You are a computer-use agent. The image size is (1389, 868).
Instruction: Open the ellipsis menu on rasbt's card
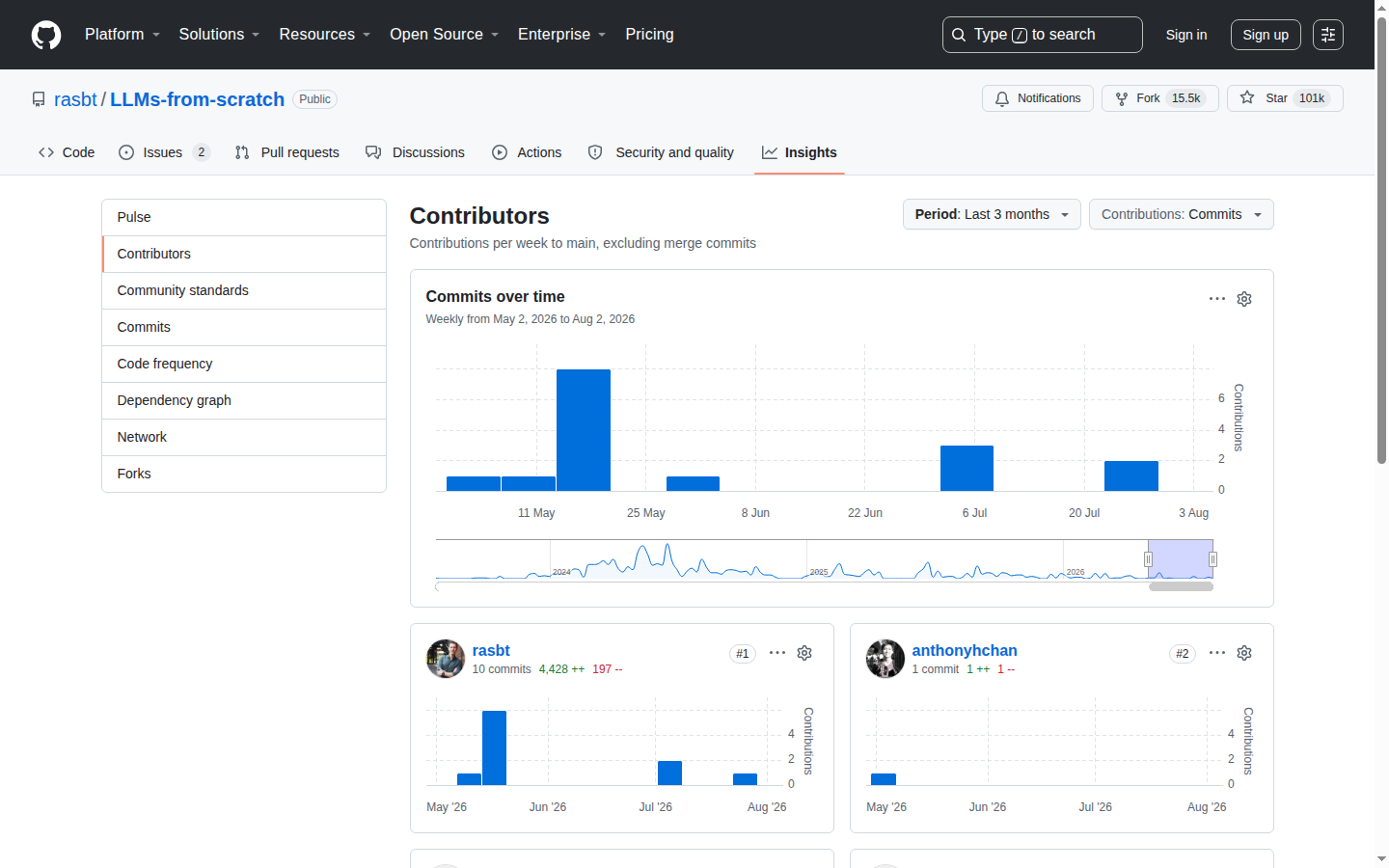[777, 653]
